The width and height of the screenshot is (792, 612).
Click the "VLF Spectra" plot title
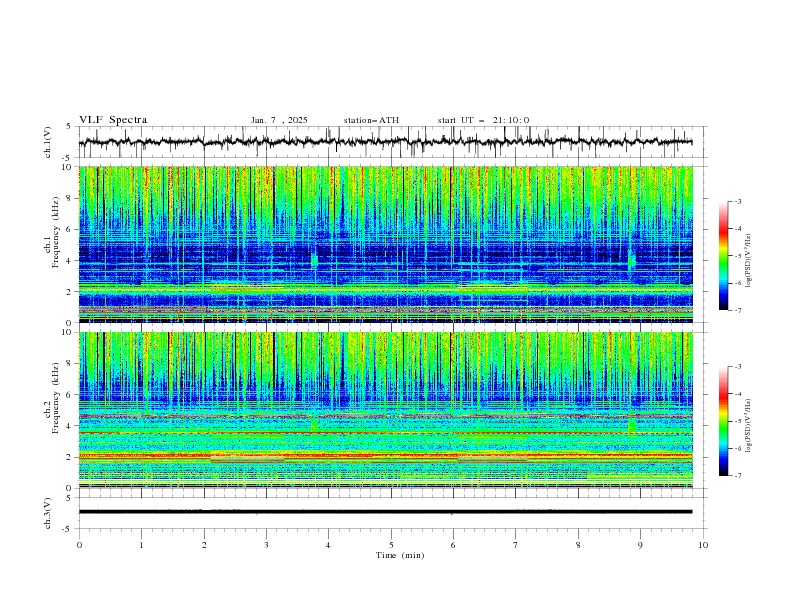click(x=113, y=120)
